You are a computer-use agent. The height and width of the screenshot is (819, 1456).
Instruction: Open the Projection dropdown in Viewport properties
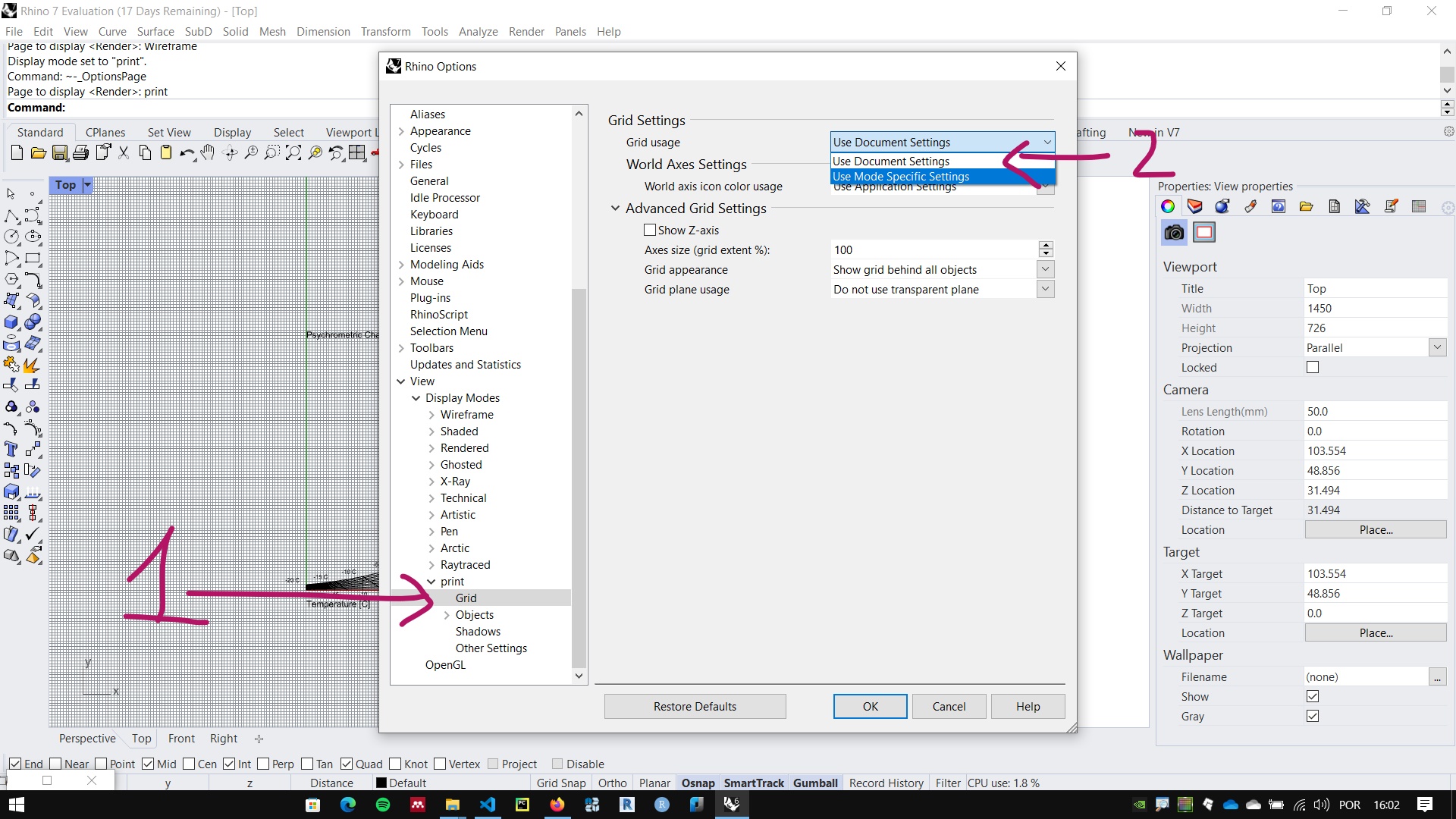1376,347
